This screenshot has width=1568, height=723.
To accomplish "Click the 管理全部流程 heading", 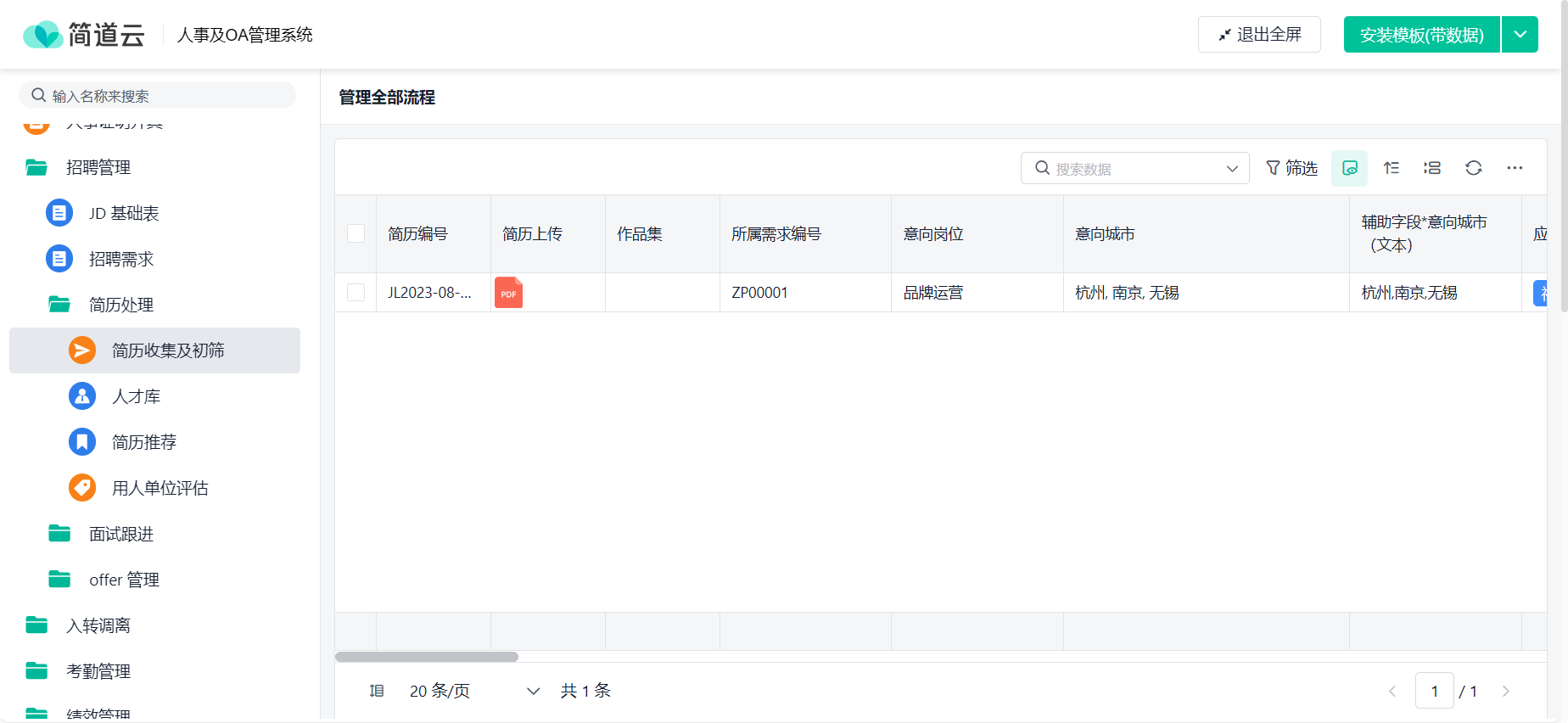I will (387, 98).
